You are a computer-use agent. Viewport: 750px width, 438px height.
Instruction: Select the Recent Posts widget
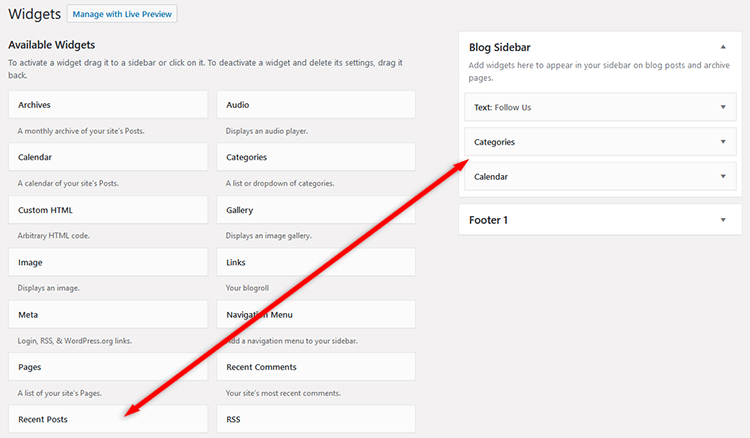click(x=108, y=419)
